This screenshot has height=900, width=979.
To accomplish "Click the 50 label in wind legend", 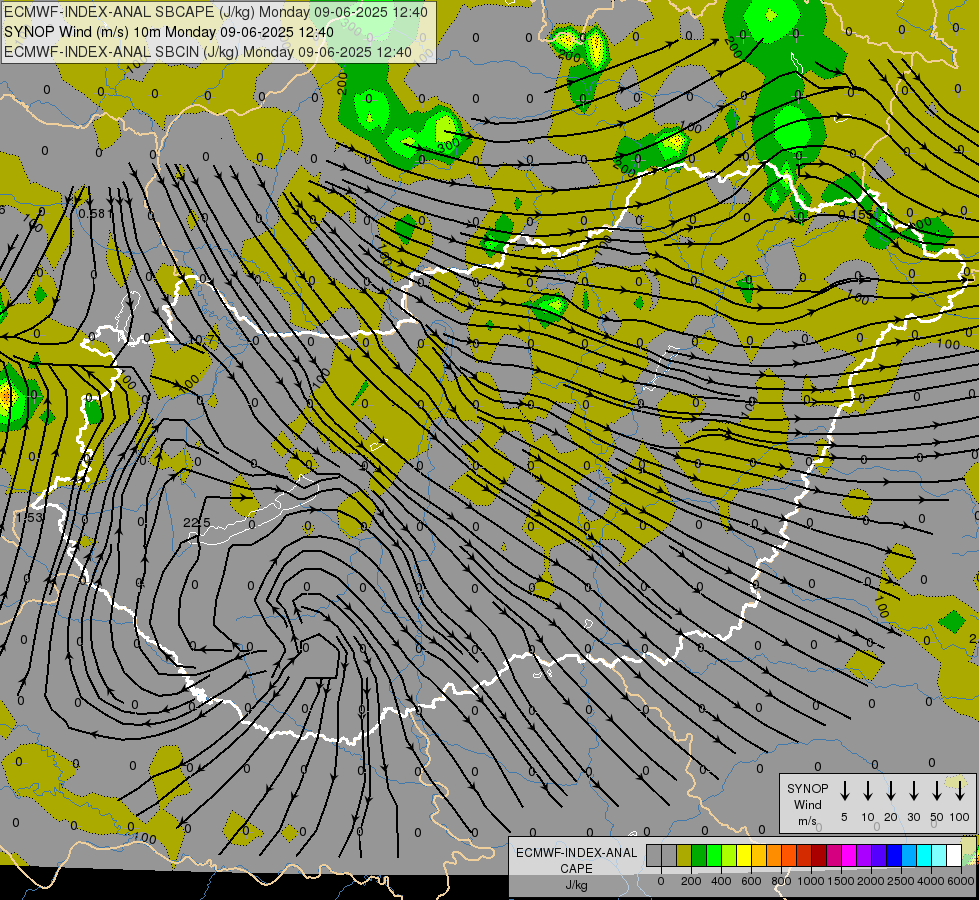I will [x=937, y=817].
